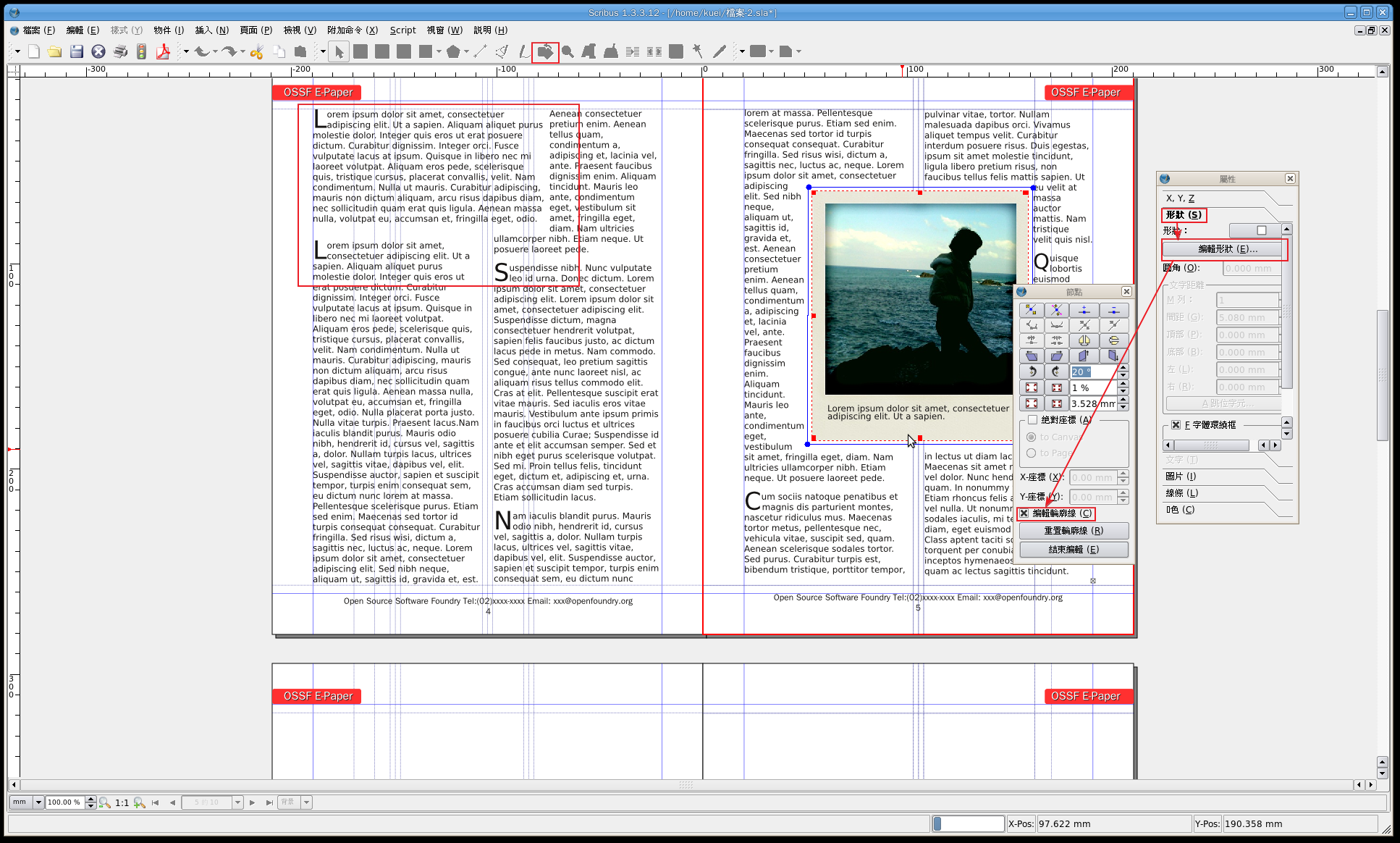This screenshot has height=843, width=1400.
Task: Expand the 圖片 (I) properties section
Action: [x=1181, y=477]
